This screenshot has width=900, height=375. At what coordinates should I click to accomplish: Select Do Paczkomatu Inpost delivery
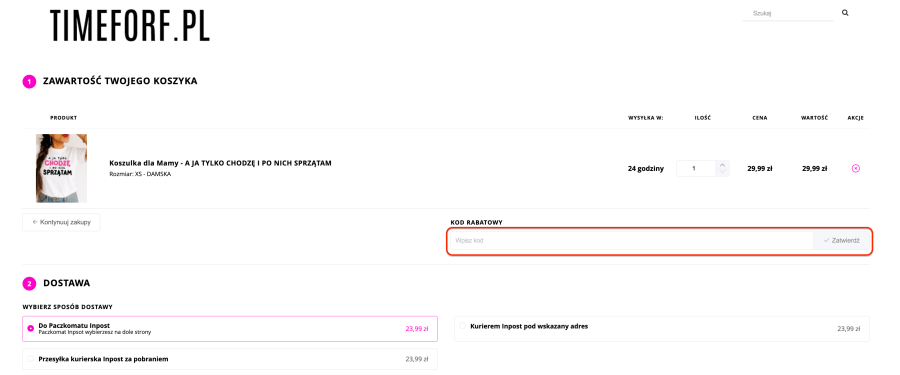(x=230, y=328)
